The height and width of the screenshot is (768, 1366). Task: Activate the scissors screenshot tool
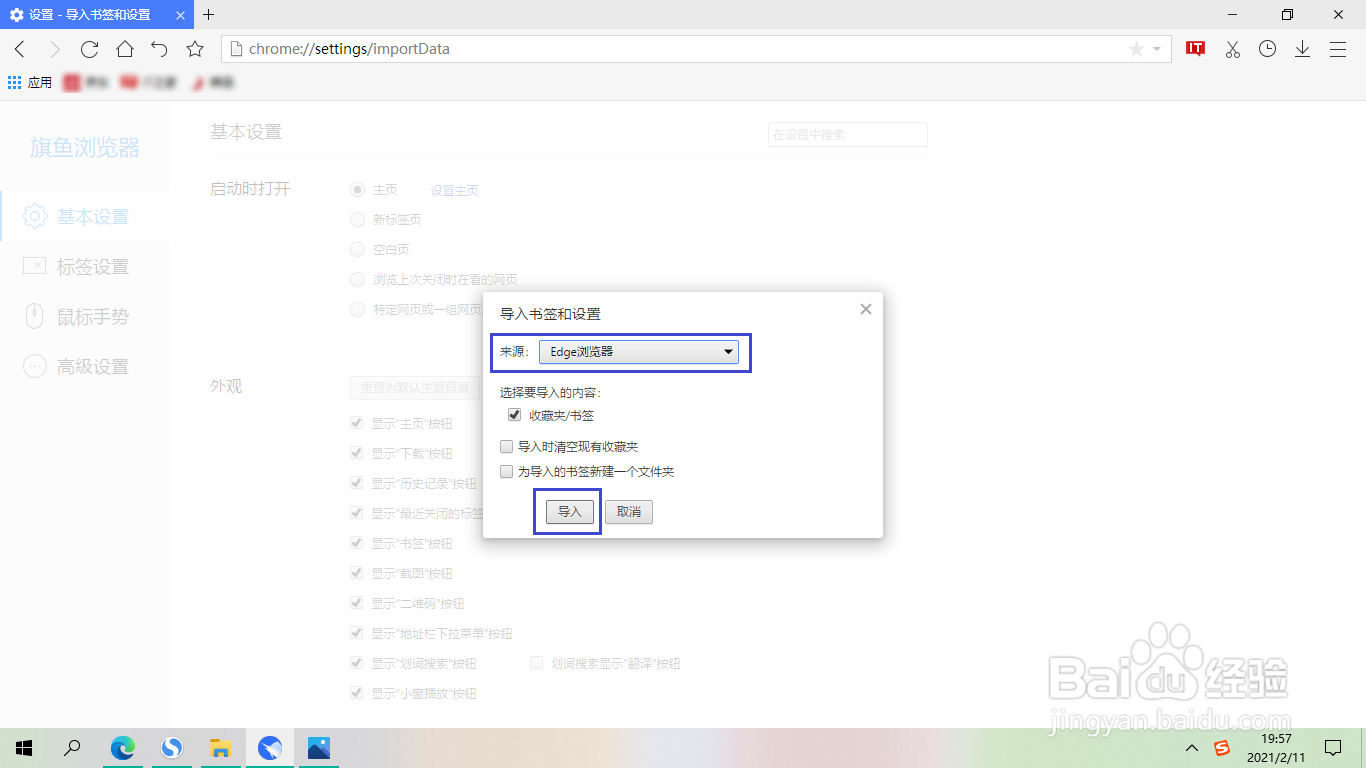(1232, 49)
